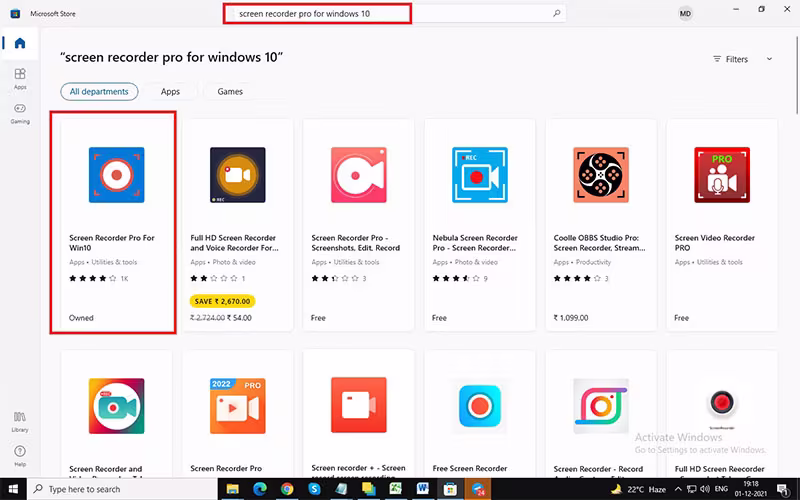Open Coolle OBBS Studio Pro title link

pos(599,243)
